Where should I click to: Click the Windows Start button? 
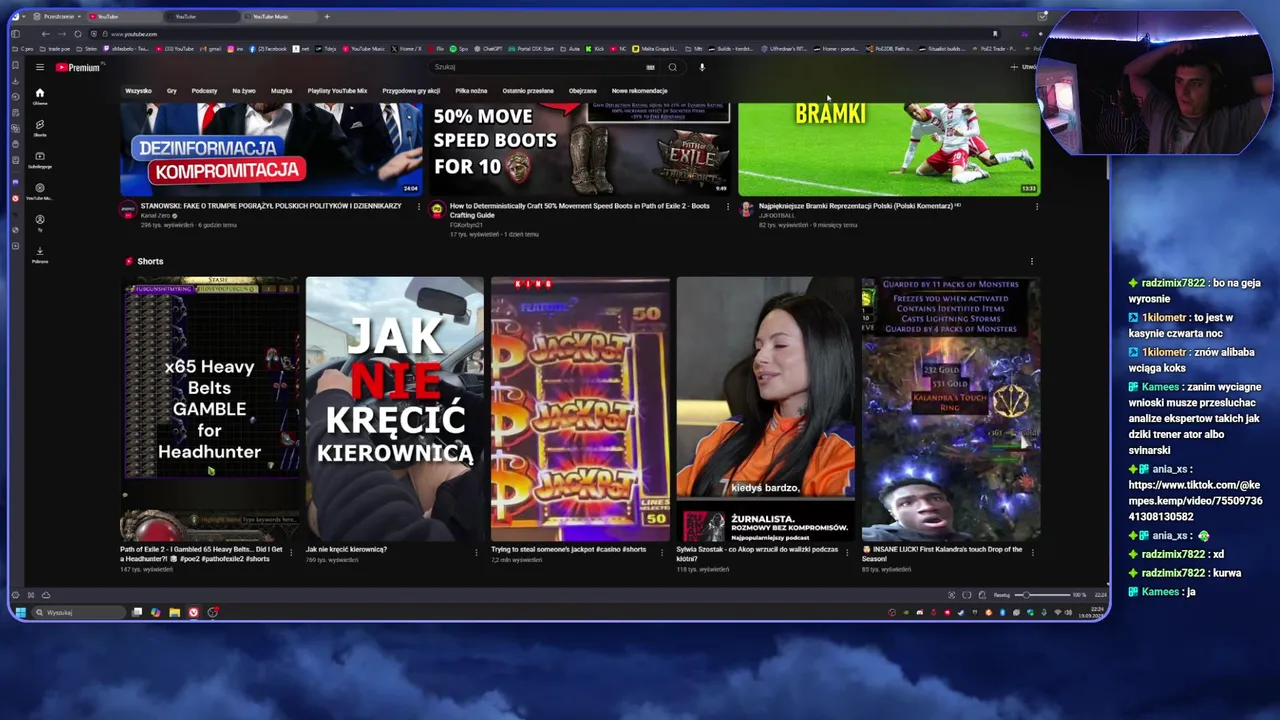point(20,612)
